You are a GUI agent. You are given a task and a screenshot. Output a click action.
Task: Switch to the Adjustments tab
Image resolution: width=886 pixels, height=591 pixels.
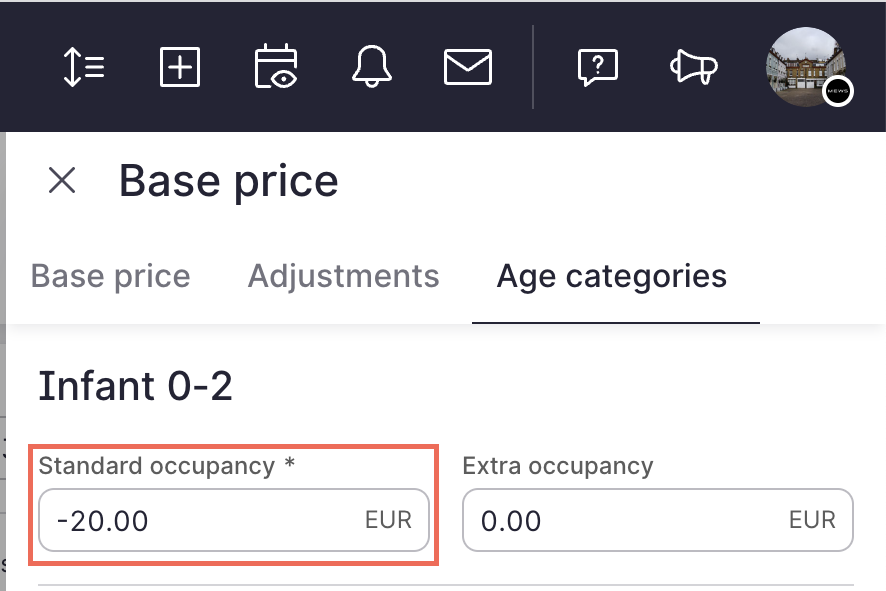tap(344, 276)
